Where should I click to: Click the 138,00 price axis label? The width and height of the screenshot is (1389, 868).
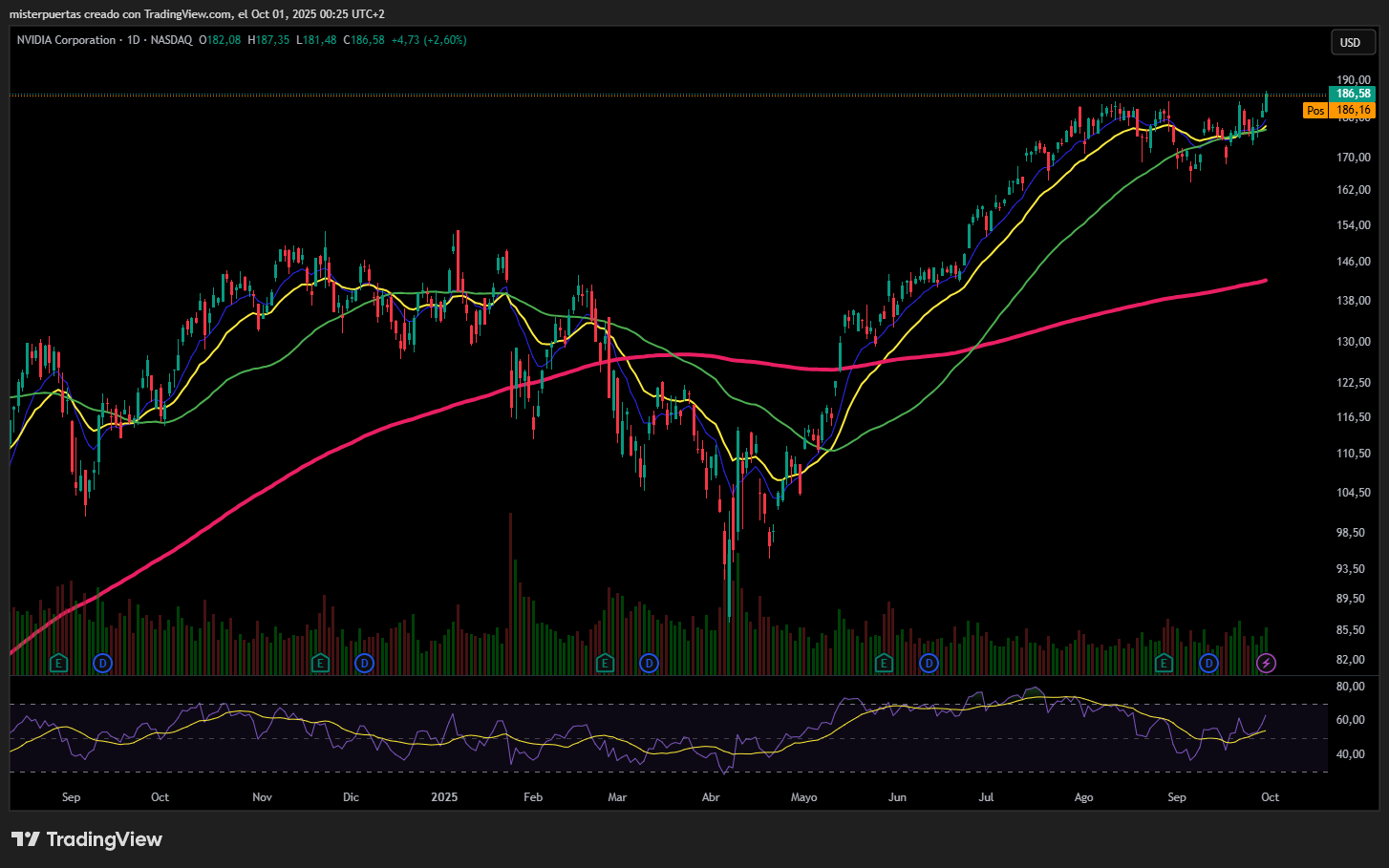click(x=1354, y=301)
